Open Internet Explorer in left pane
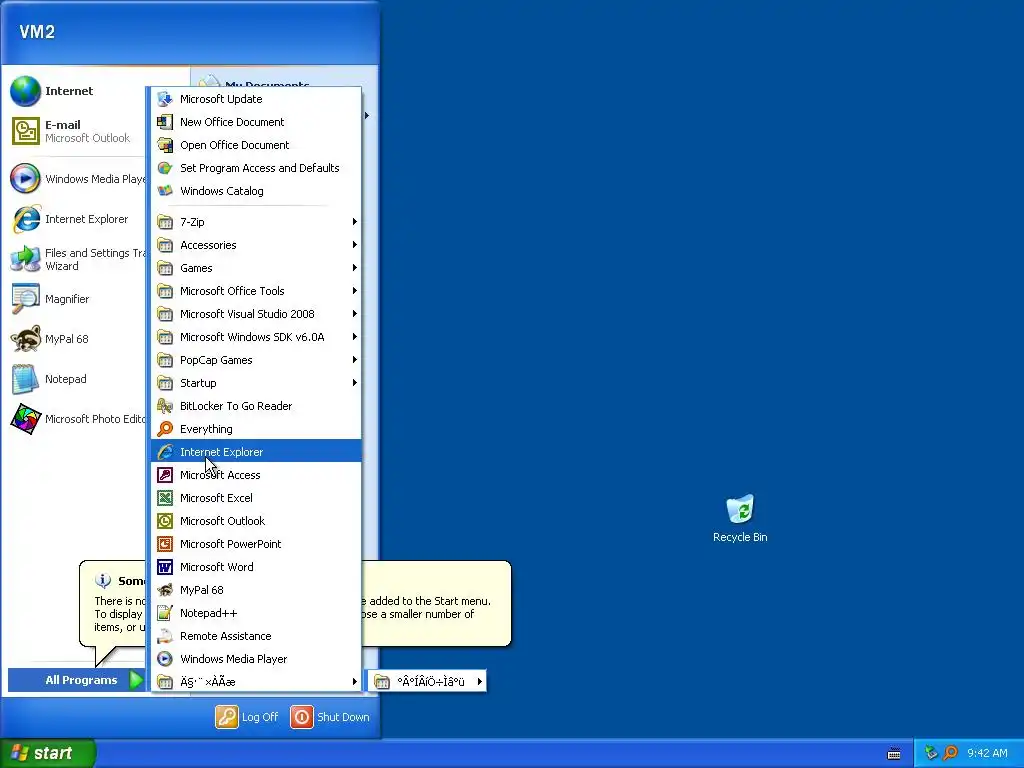 pos(75,219)
